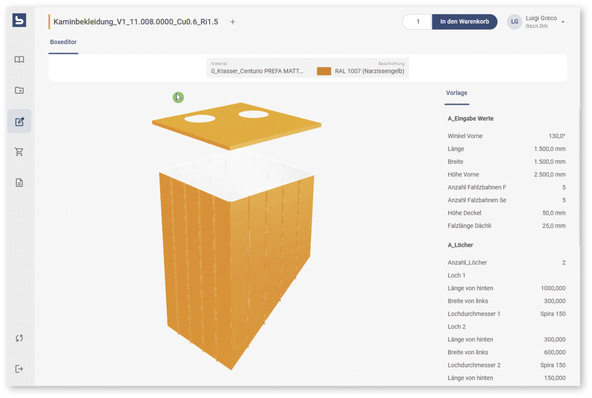Screen dimensions: 592x398
Task: Select the Vorlage tab
Action: click(456, 93)
